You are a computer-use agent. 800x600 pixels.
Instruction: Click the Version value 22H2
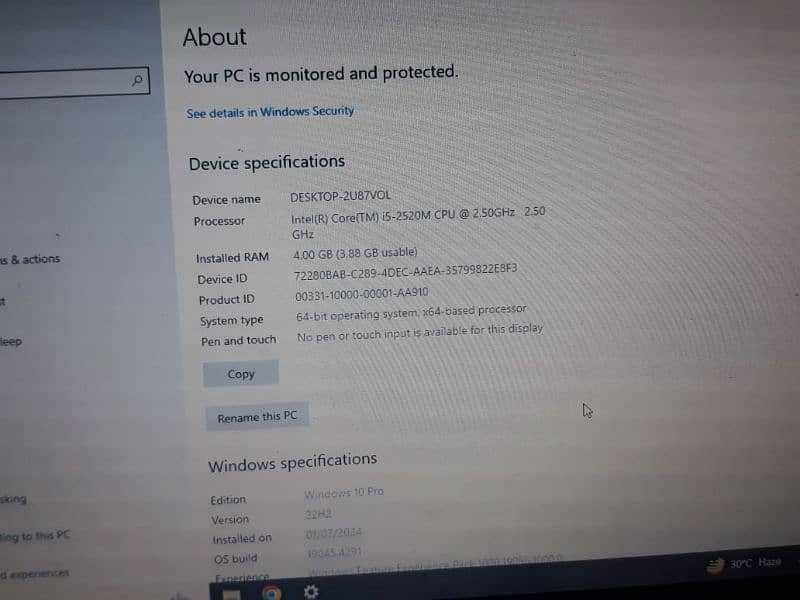[x=318, y=514]
